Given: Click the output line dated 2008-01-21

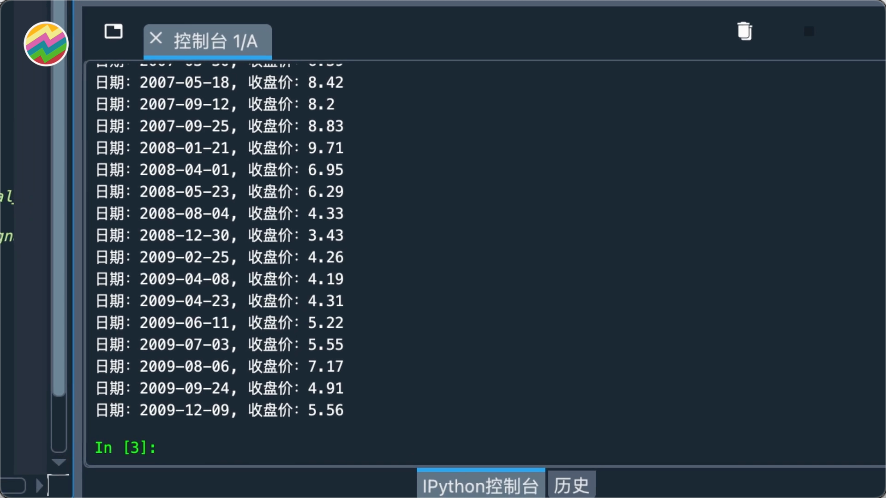Looking at the screenshot, I should coord(219,148).
